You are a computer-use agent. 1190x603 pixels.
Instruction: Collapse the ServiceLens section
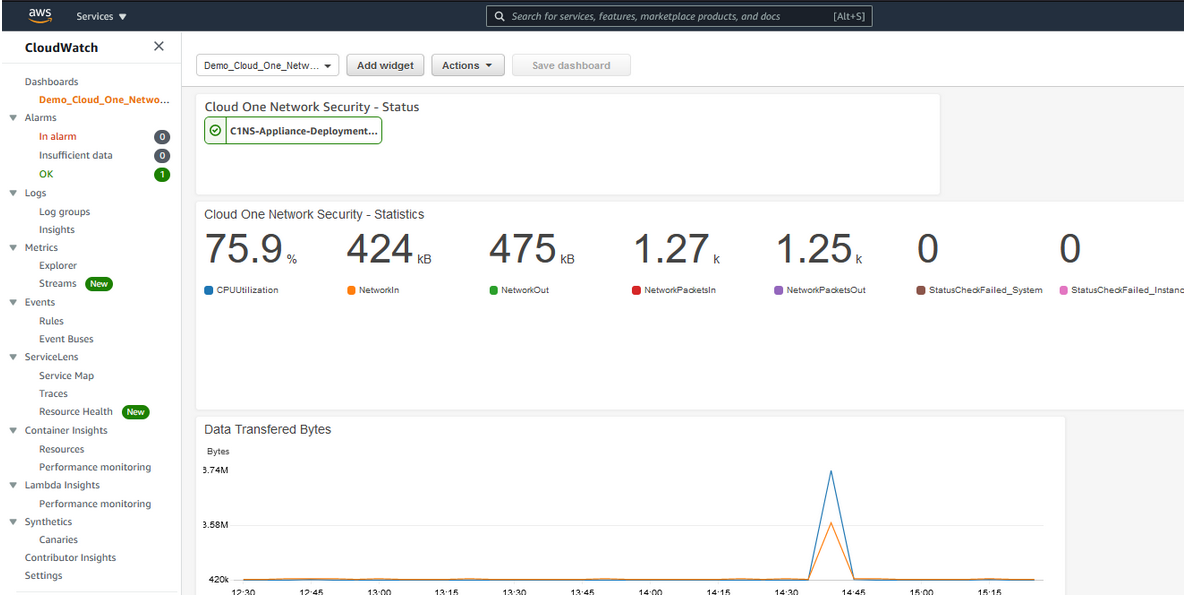pyautogui.click(x=13, y=356)
